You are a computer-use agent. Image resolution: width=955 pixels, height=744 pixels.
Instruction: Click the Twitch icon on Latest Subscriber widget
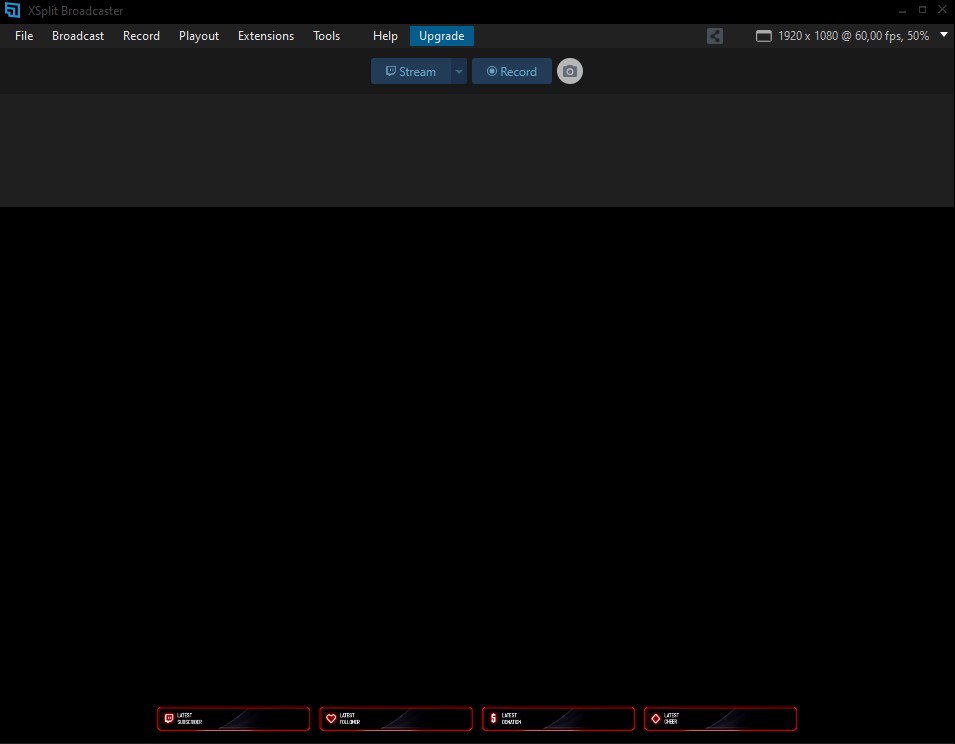click(168, 718)
